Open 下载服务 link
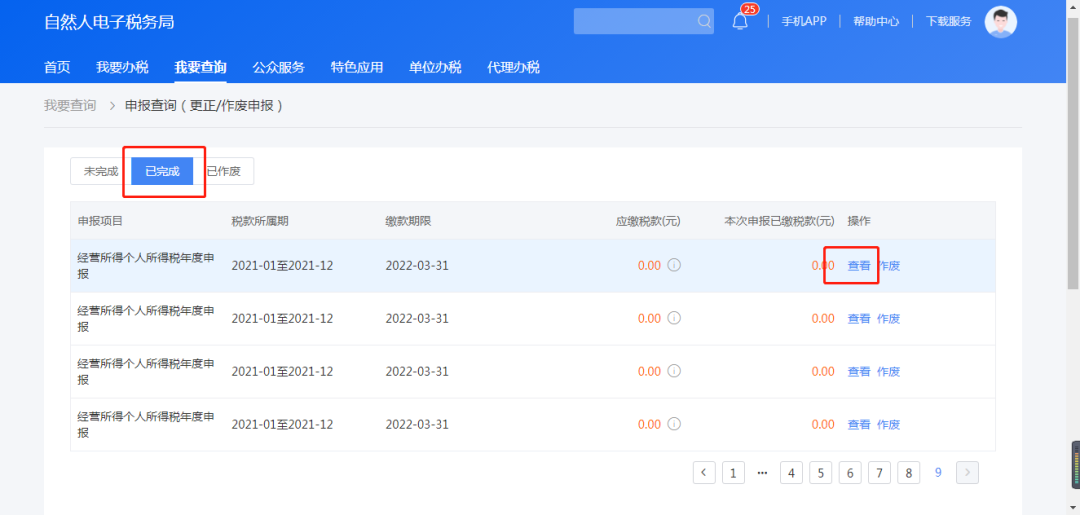This screenshot has height=515, width=1080. tap(948, 21)
